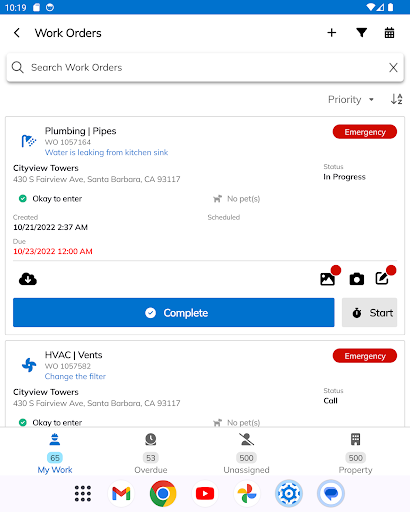Open the Property tab

click(x=355, y=453)
